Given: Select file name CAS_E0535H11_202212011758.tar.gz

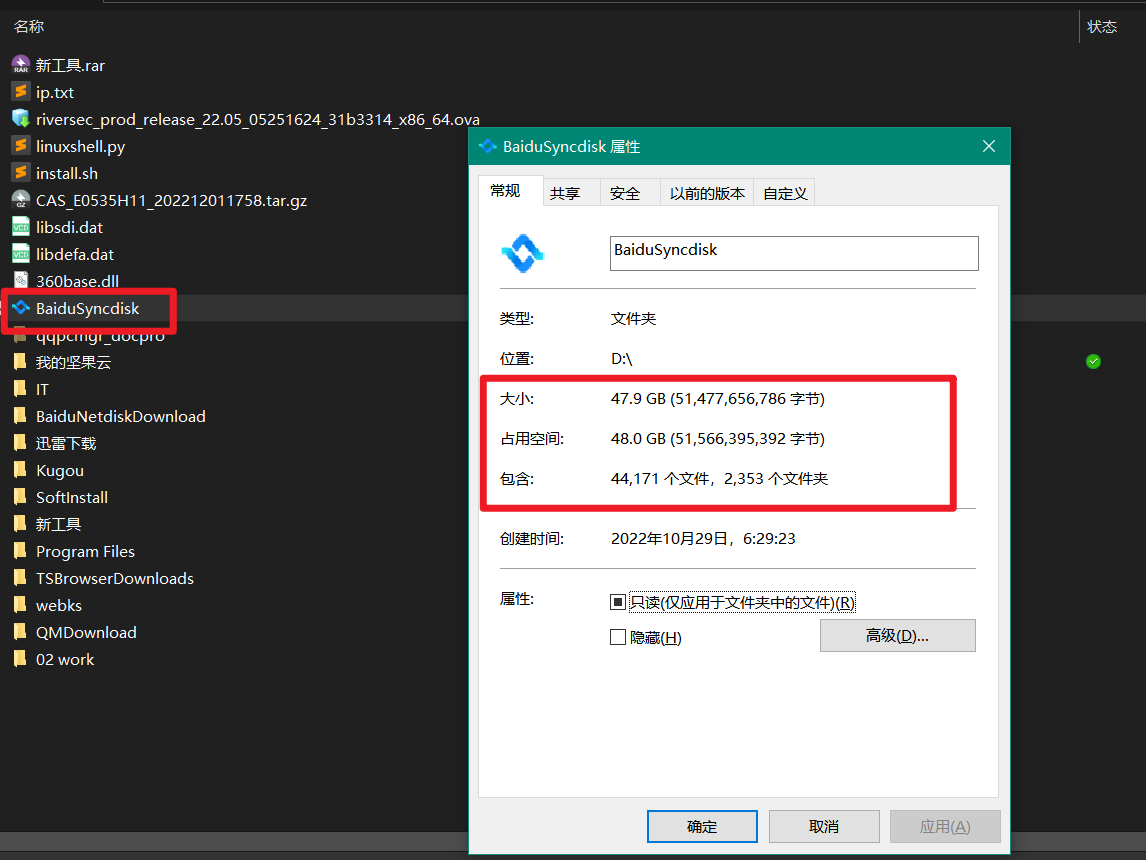Looking at the screenshot, I should coord(171,200).
